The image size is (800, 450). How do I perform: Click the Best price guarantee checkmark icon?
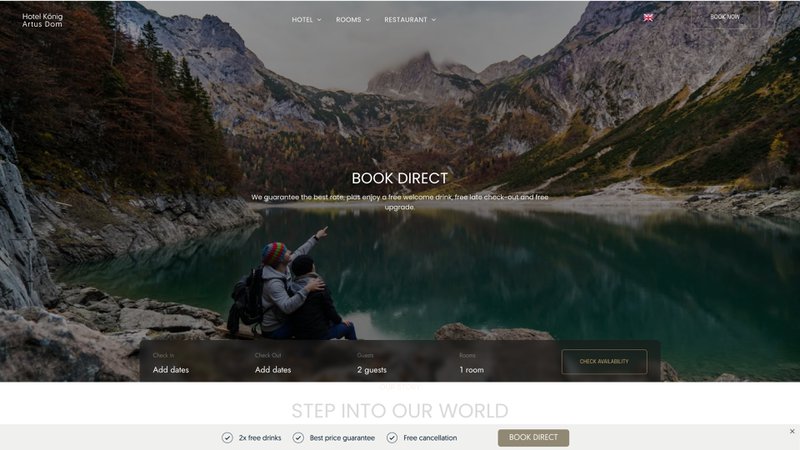298,438
